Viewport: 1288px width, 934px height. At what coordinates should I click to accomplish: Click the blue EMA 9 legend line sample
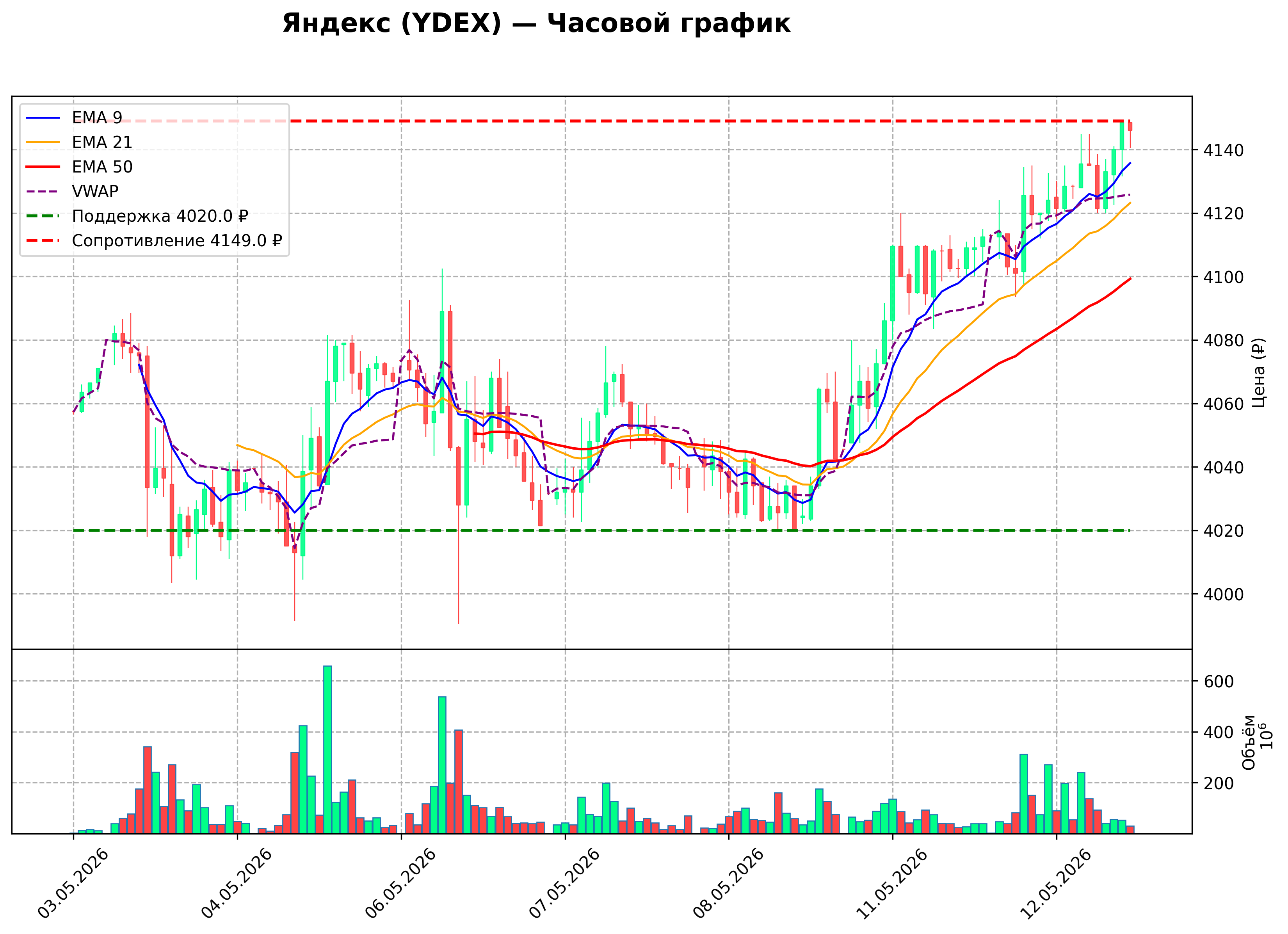click(x=43, y=117)
